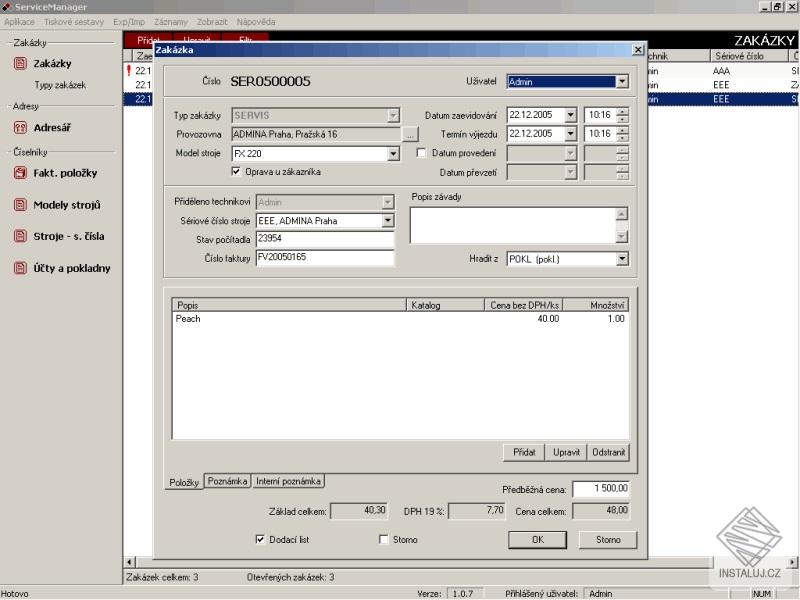The width and height of the screenshot is (800, 600).
Task: Open the Účty a pokladny icon
Action: tap(20, 268)
